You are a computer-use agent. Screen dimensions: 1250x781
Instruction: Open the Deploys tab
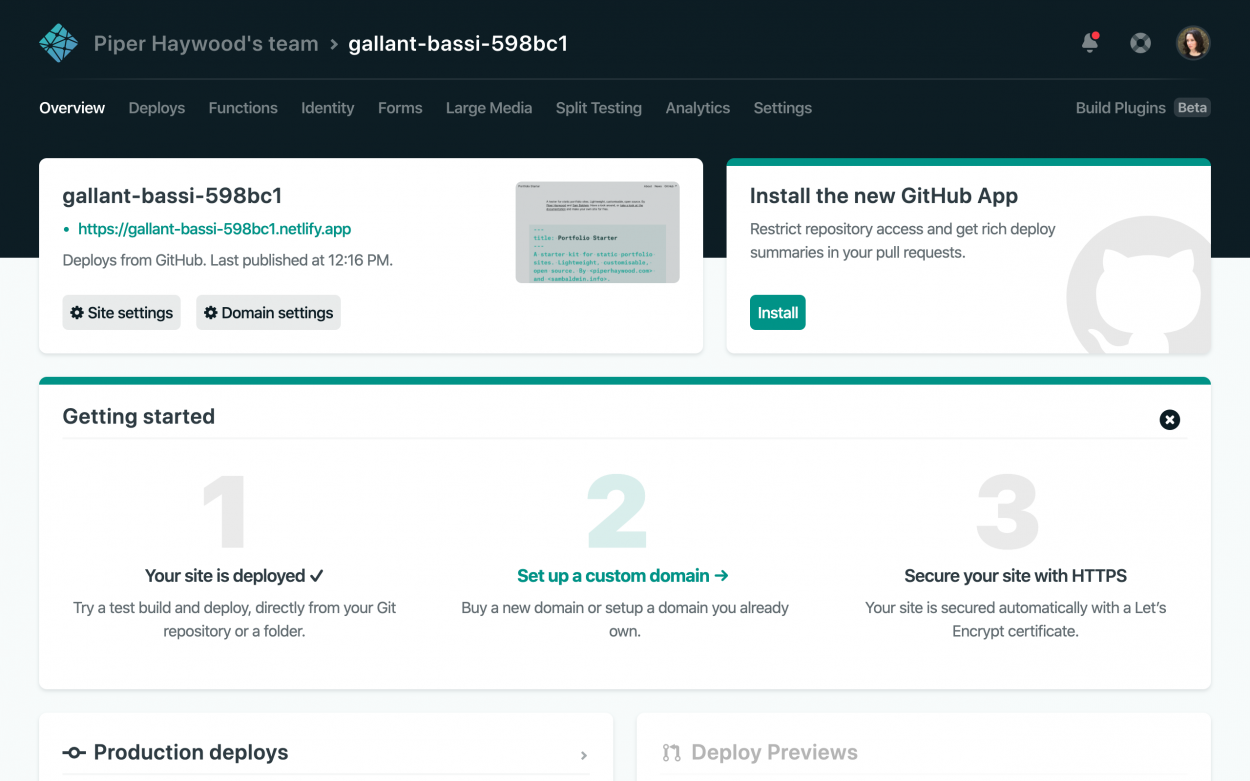coord(157,108)
